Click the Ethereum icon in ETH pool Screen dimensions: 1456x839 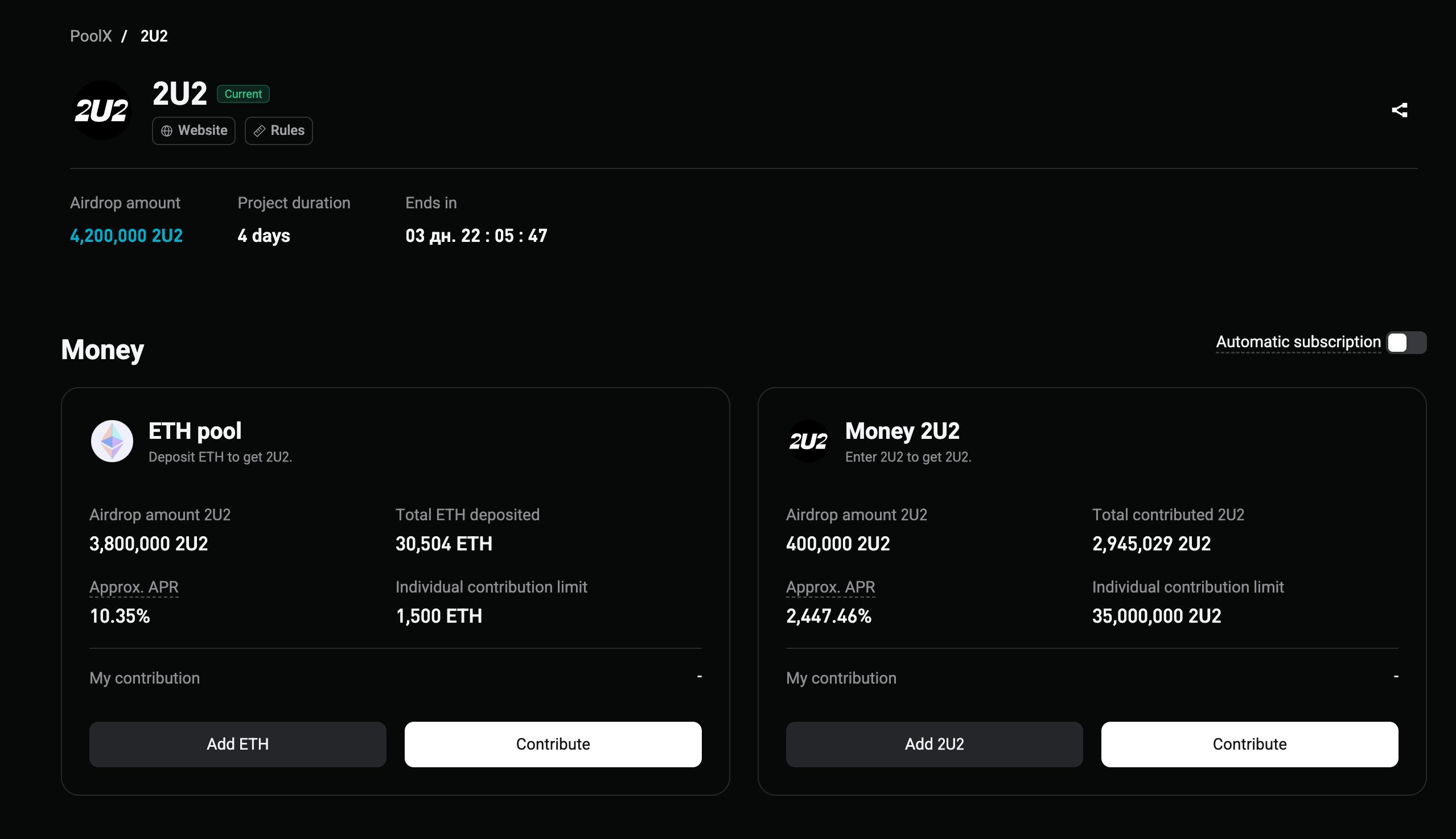[x=112, y=441]
